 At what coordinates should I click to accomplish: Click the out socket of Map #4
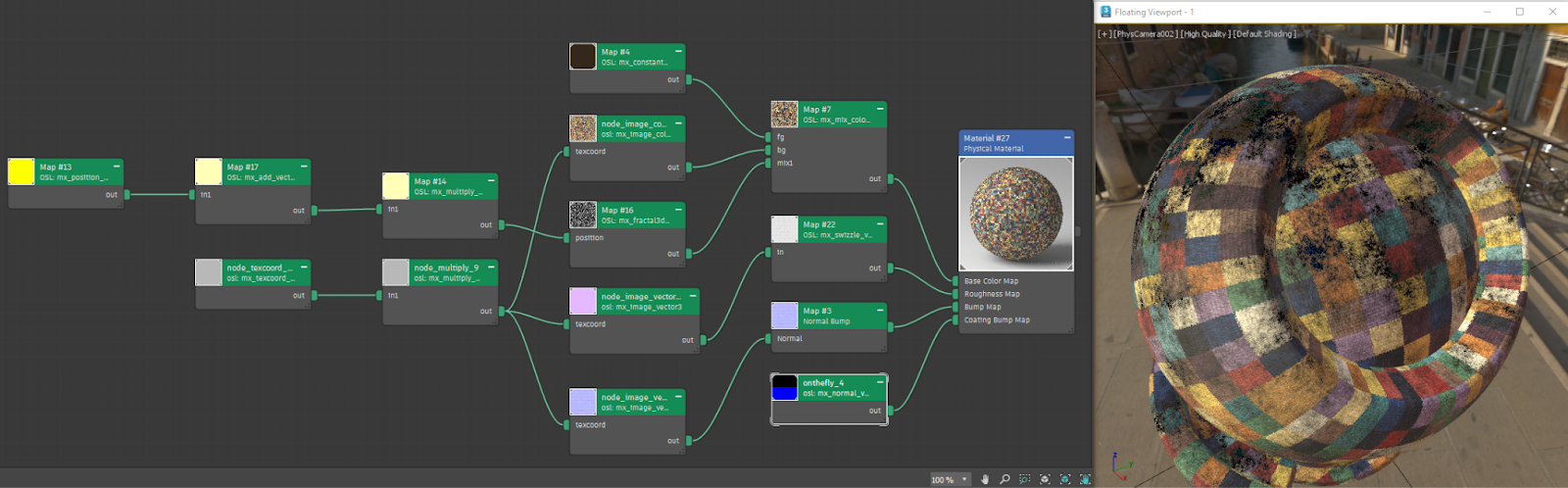click(689, 79)
